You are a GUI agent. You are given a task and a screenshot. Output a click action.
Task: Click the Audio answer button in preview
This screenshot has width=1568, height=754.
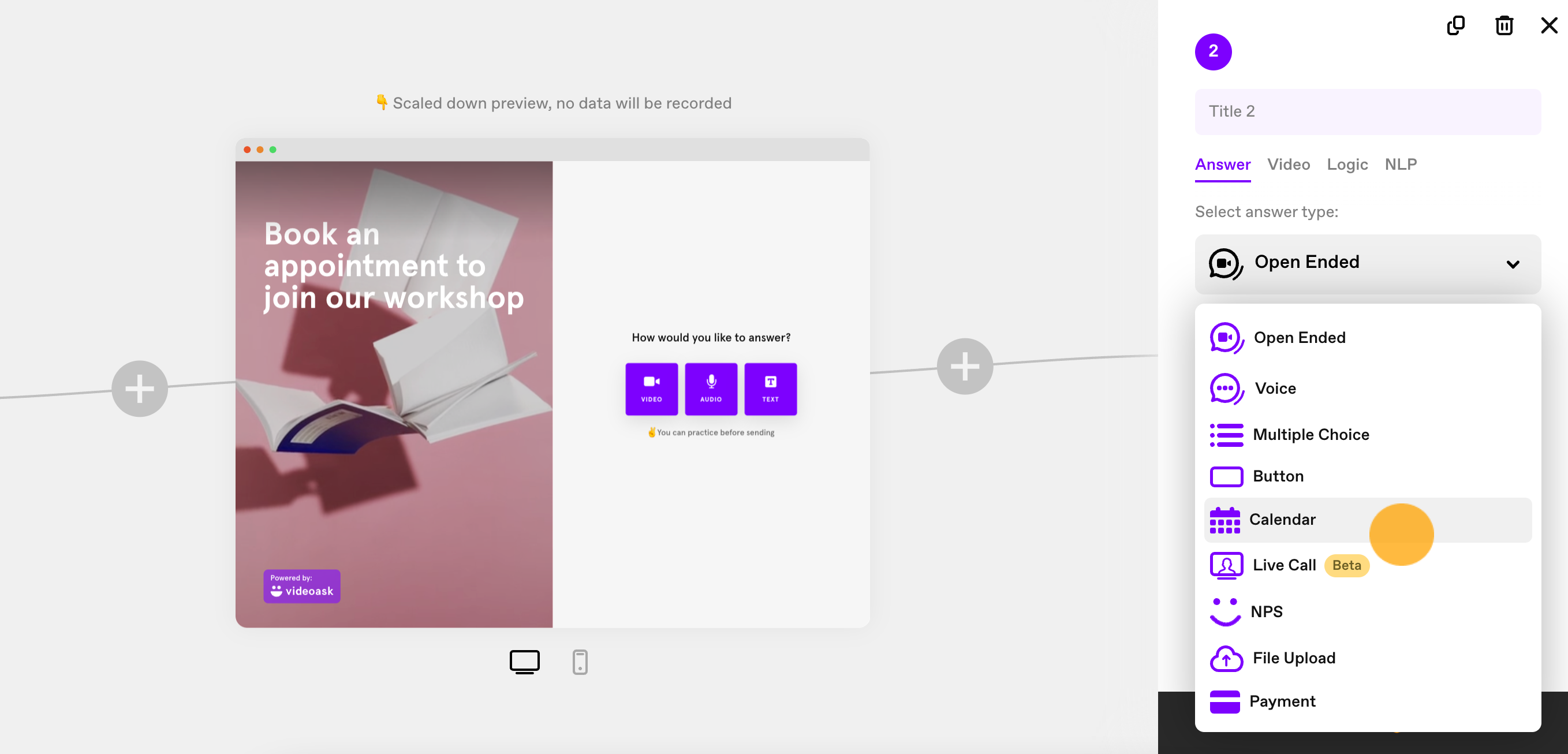pos(710,389)
